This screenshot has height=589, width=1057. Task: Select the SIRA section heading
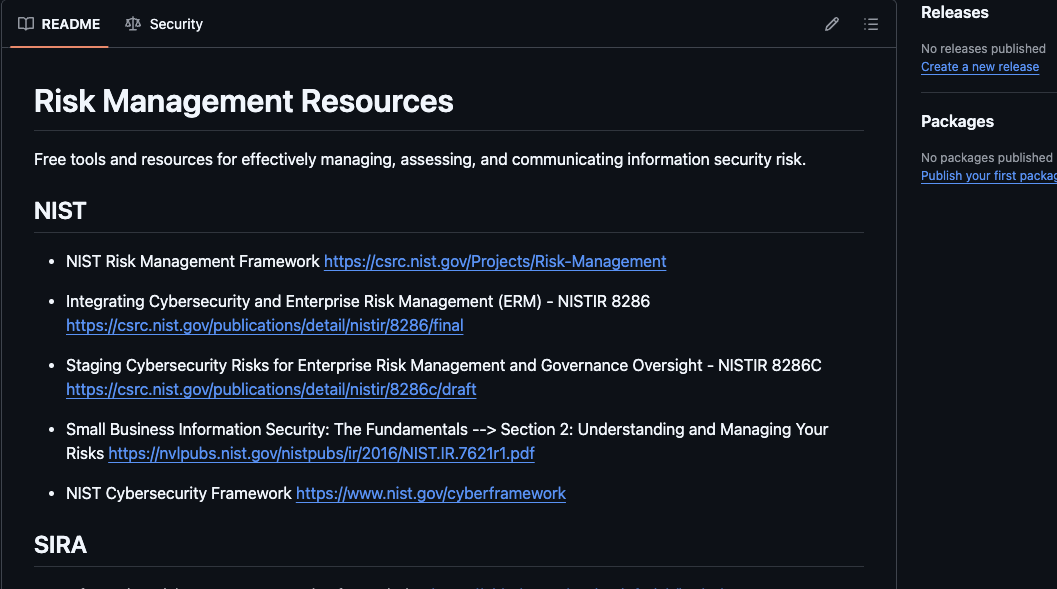(x=60, y=545)
